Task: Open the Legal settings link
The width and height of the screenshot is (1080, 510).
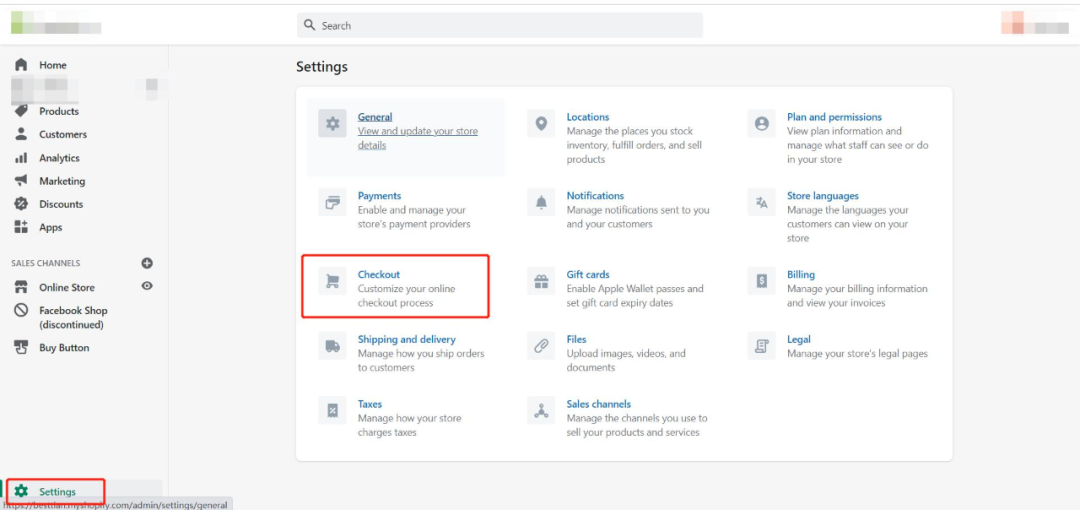Action: click(x=799, y=339)
